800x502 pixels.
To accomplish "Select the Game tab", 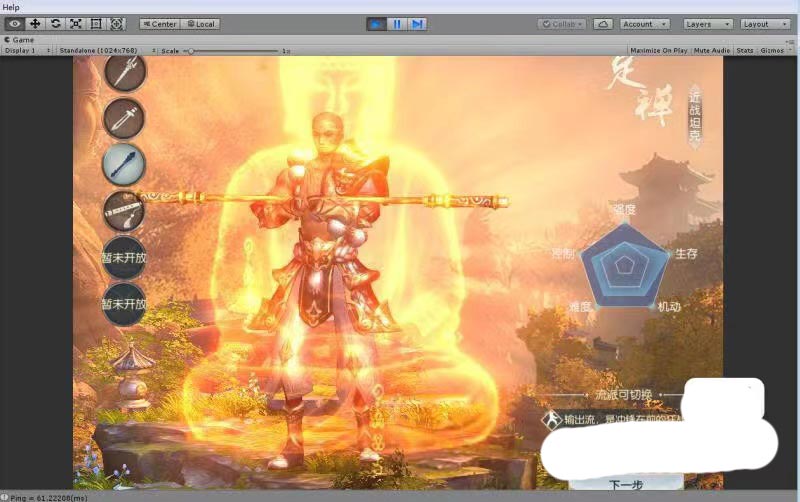I will point(19,39).
